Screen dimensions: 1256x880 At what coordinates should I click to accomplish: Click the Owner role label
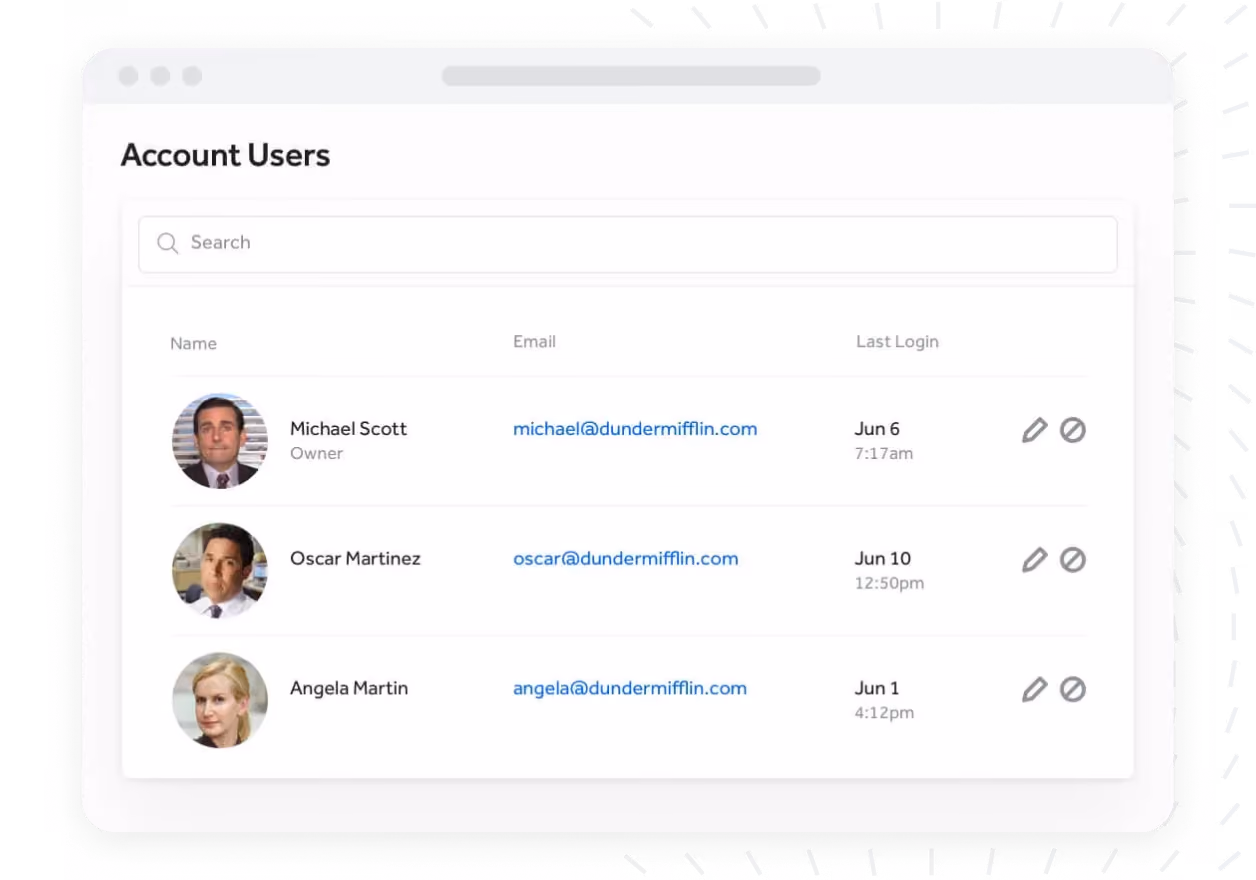(316, 453)
